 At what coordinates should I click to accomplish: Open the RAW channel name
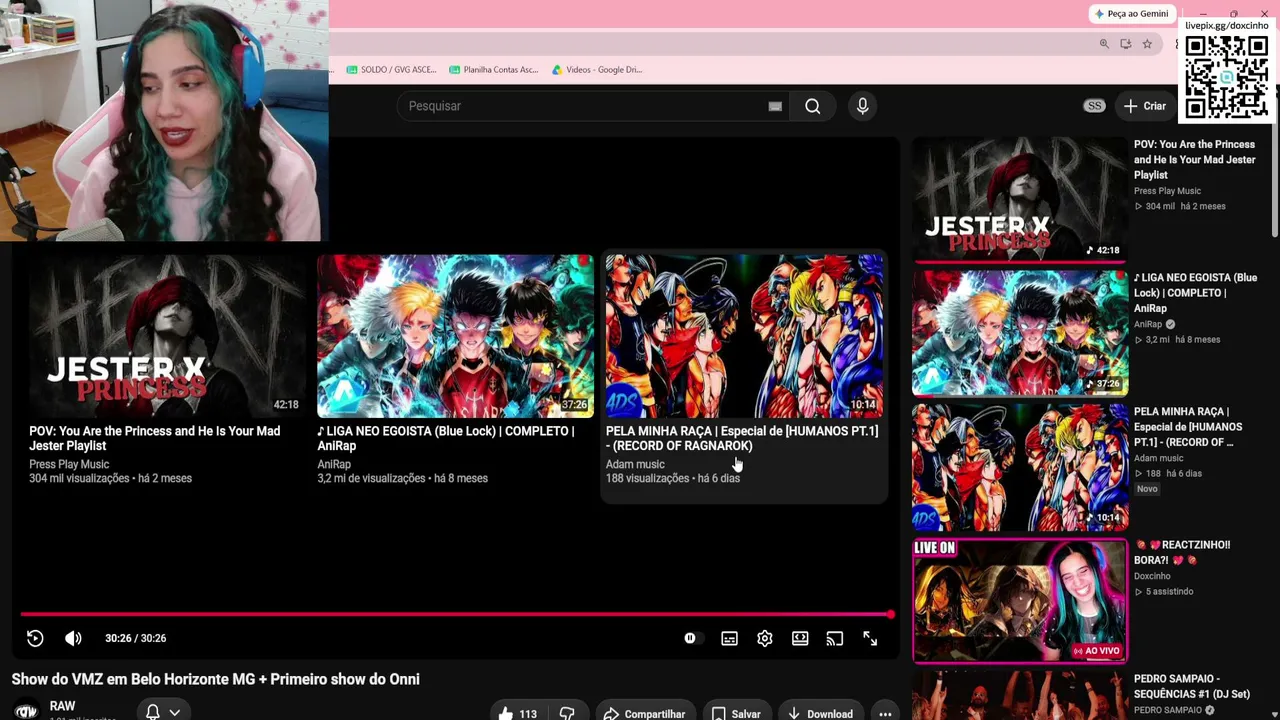(62, 706)
